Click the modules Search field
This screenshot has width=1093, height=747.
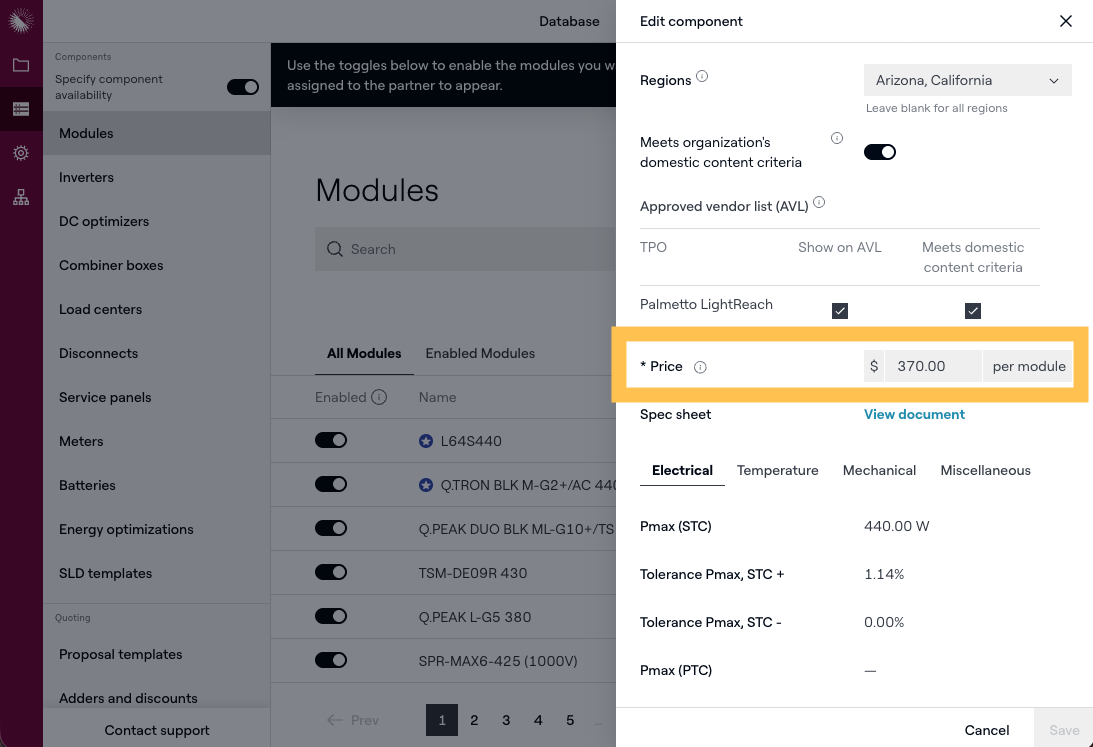(x=466, y=249)
